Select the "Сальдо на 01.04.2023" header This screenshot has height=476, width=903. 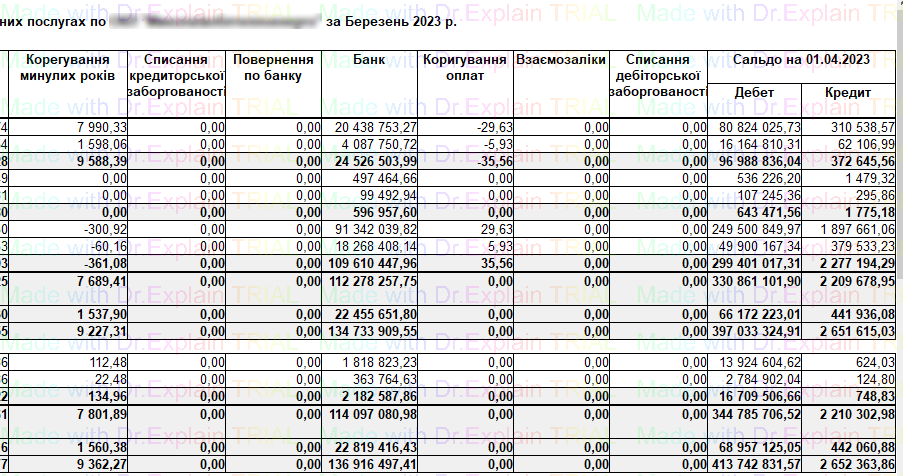805,60
